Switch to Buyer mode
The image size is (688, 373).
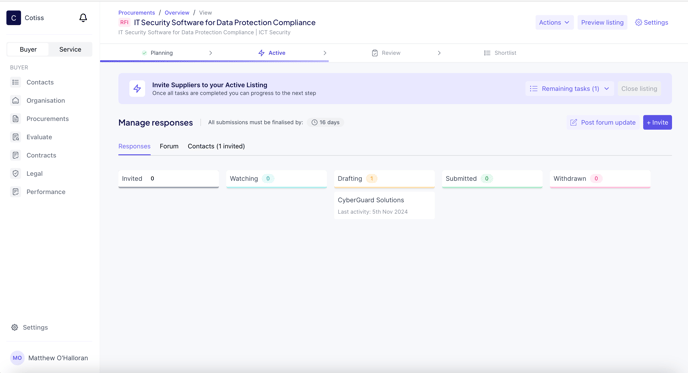pyautogui.click(x=28, y=50)
